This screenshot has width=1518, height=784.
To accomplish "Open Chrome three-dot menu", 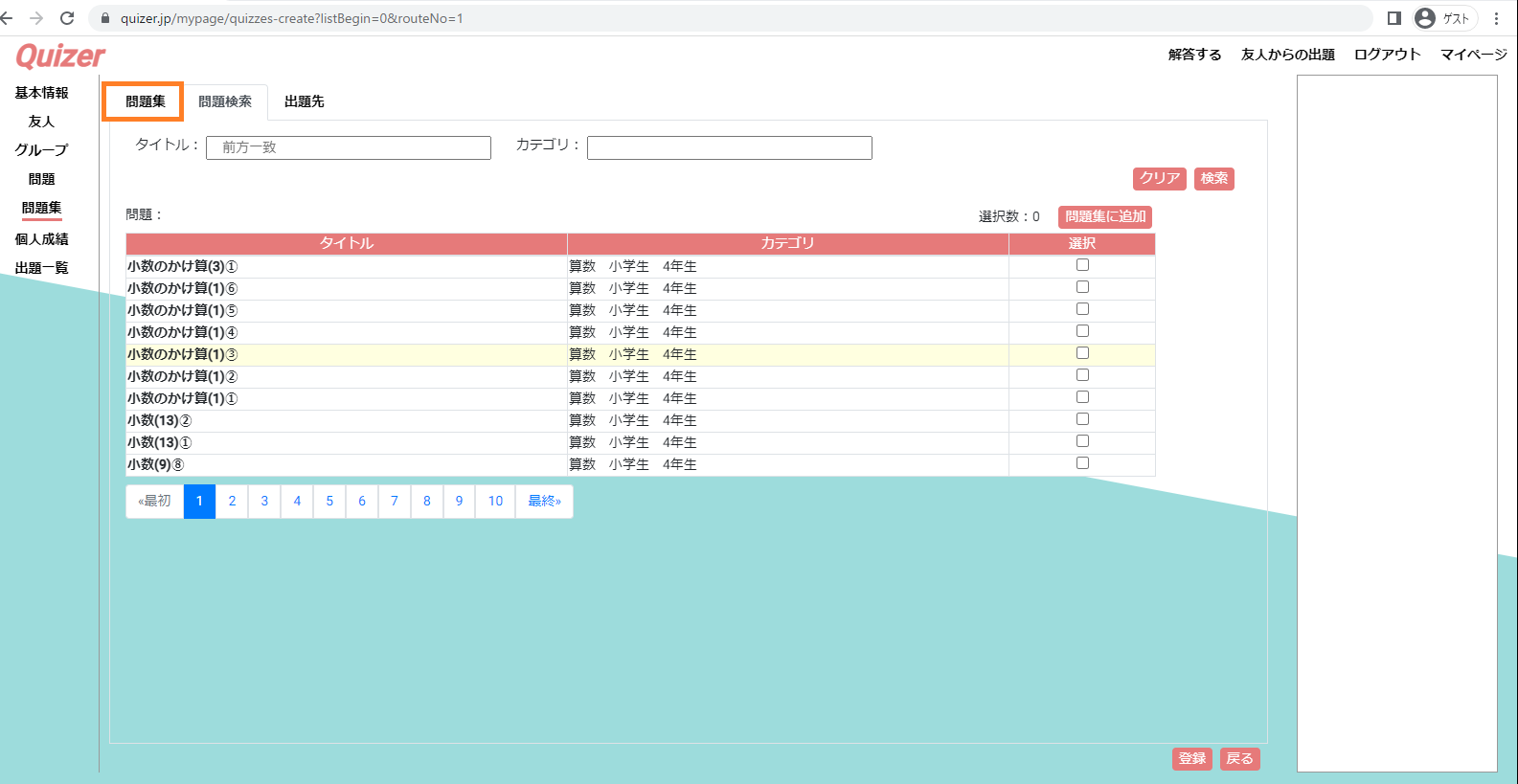I will coord(1496,18).
